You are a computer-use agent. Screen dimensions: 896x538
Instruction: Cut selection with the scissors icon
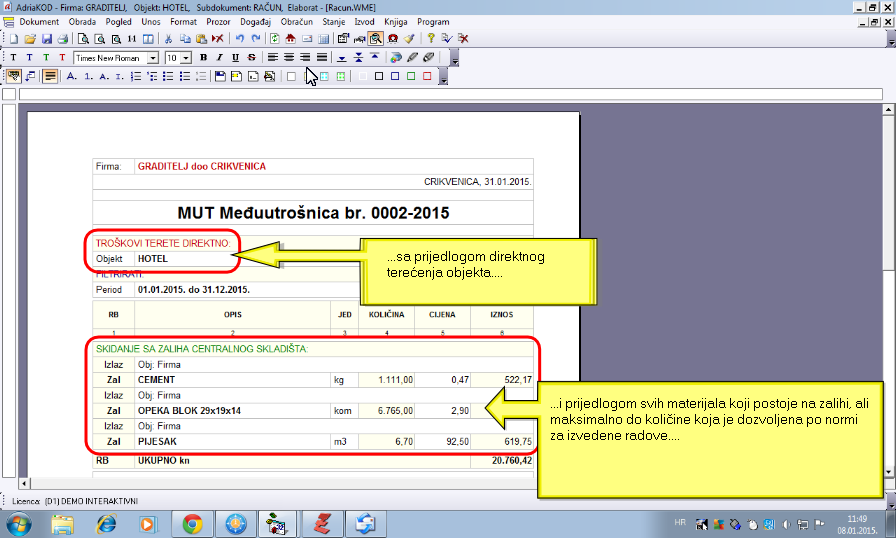[x=168, y=39]
